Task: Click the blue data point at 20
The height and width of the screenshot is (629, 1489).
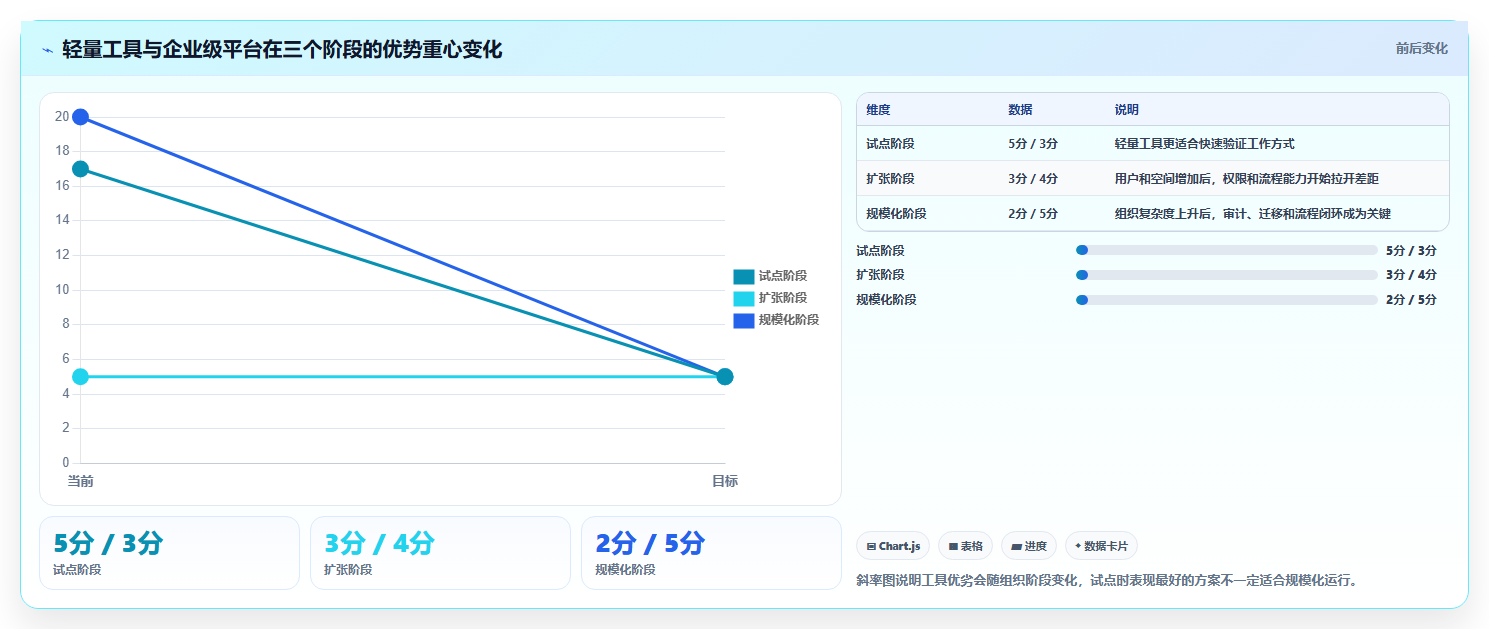Action: 81,117
